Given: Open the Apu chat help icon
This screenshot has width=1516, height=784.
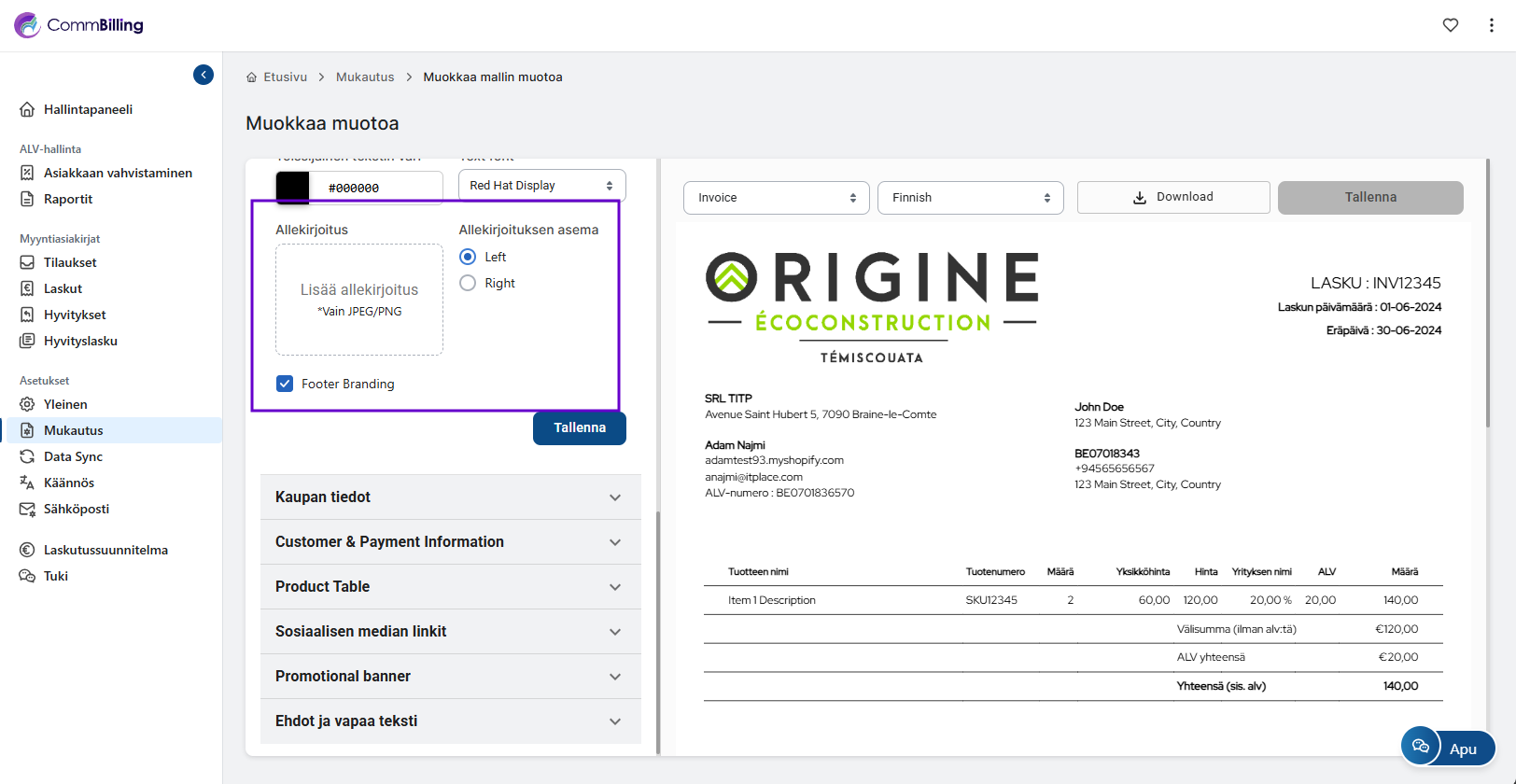Looking at the screenshot, I should tap(1421, 746).
